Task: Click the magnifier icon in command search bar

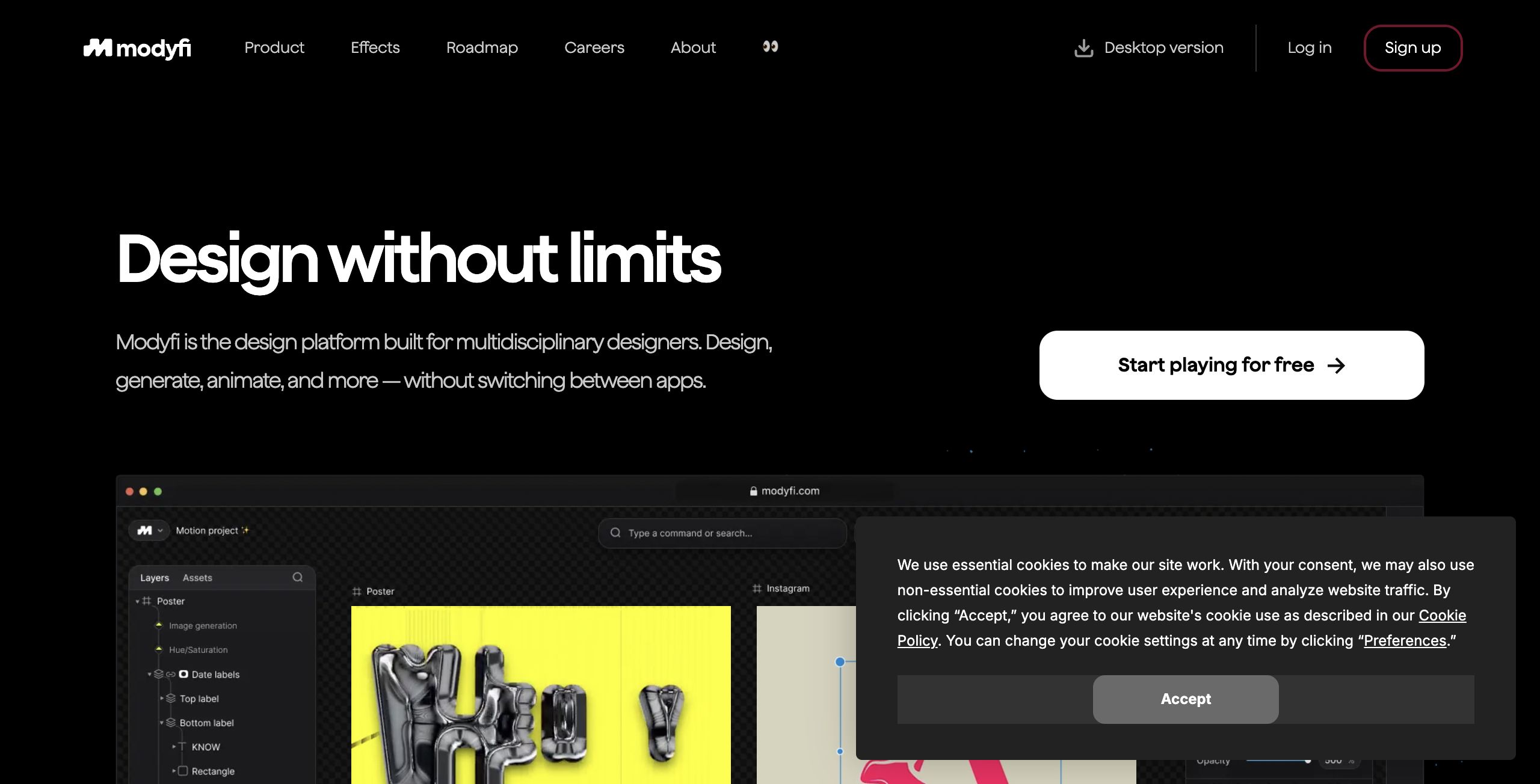Action: [615, 533]
